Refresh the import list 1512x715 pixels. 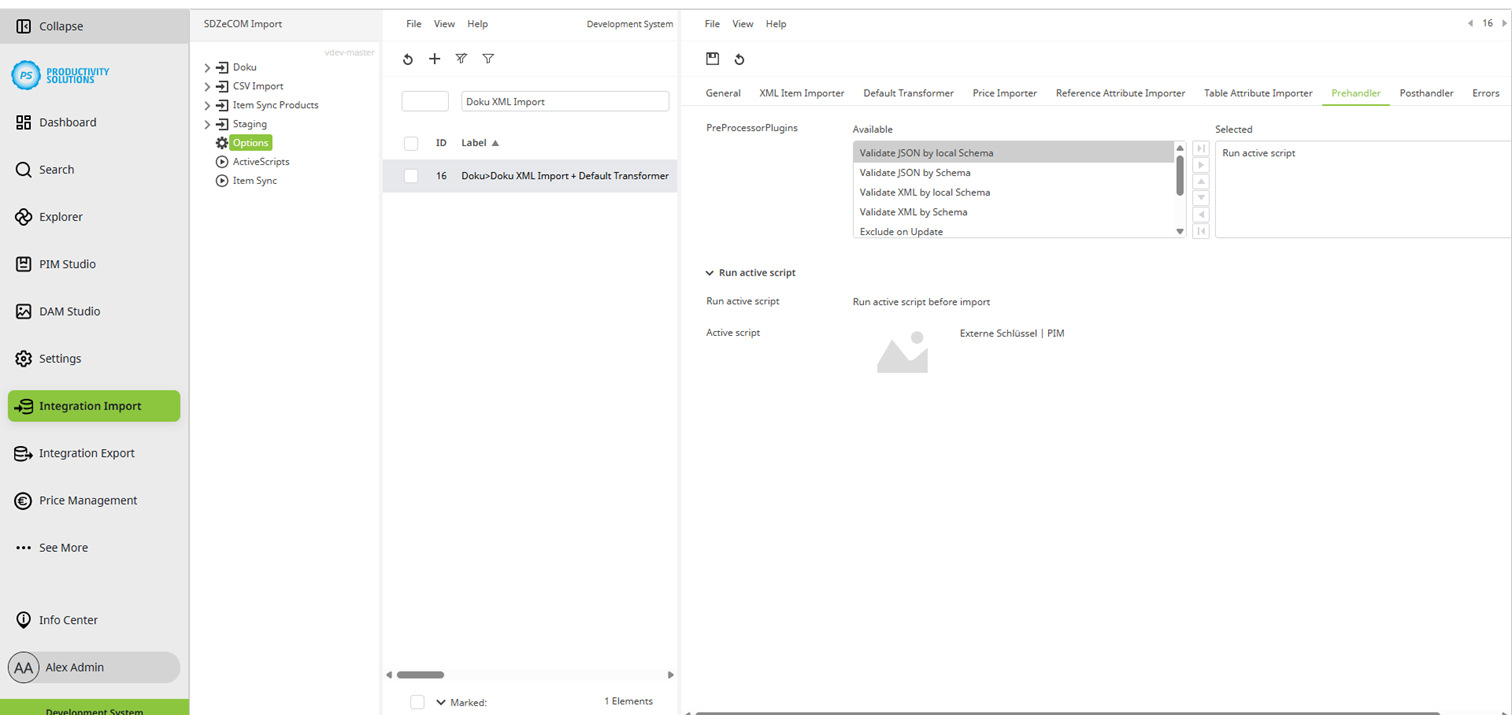tap(407, 58)
